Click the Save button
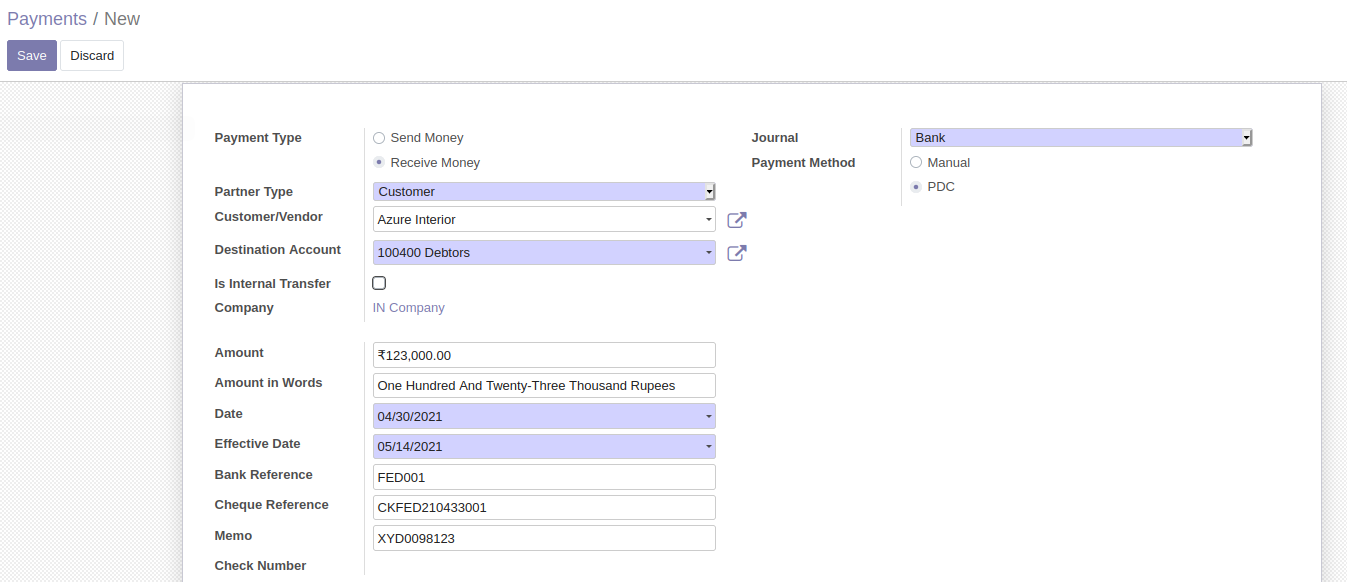This screenshot has height=582, width=1347. tap(32, 56)
